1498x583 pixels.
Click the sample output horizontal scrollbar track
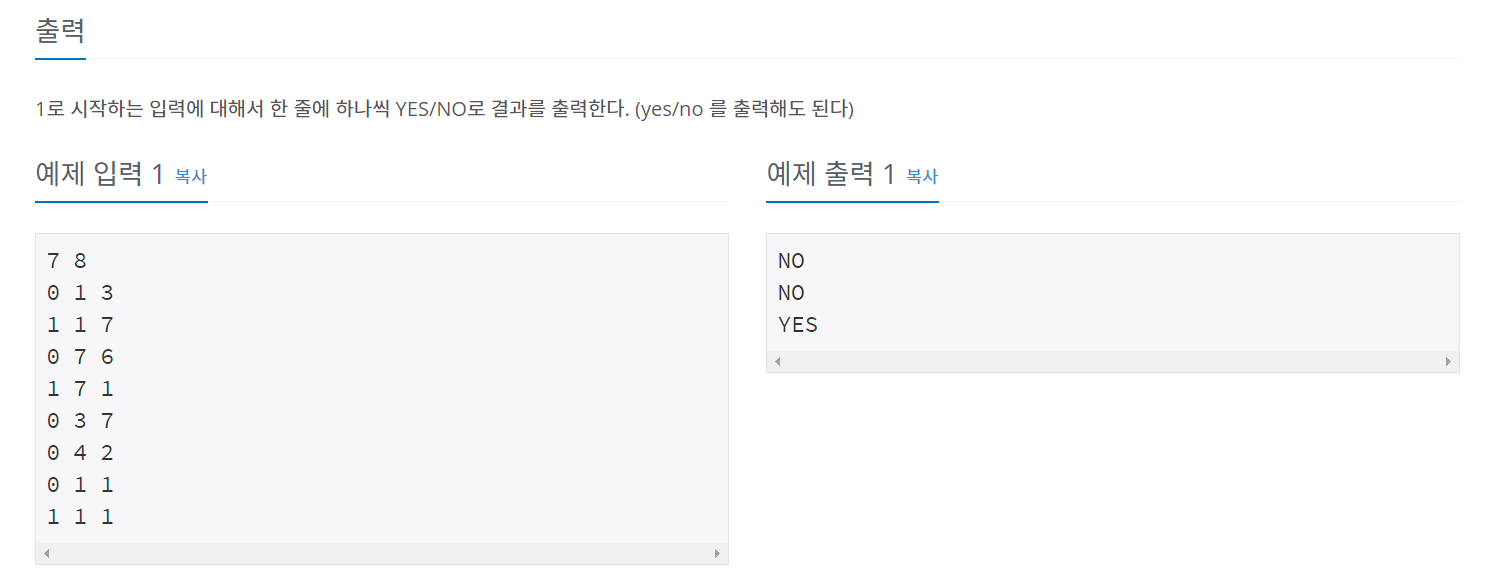(1112, 361)
